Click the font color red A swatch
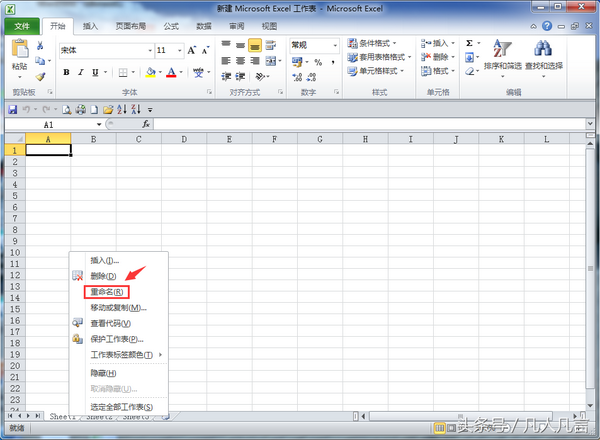The image size is (600, 440). pyautogui.click(x=171, y=72)
